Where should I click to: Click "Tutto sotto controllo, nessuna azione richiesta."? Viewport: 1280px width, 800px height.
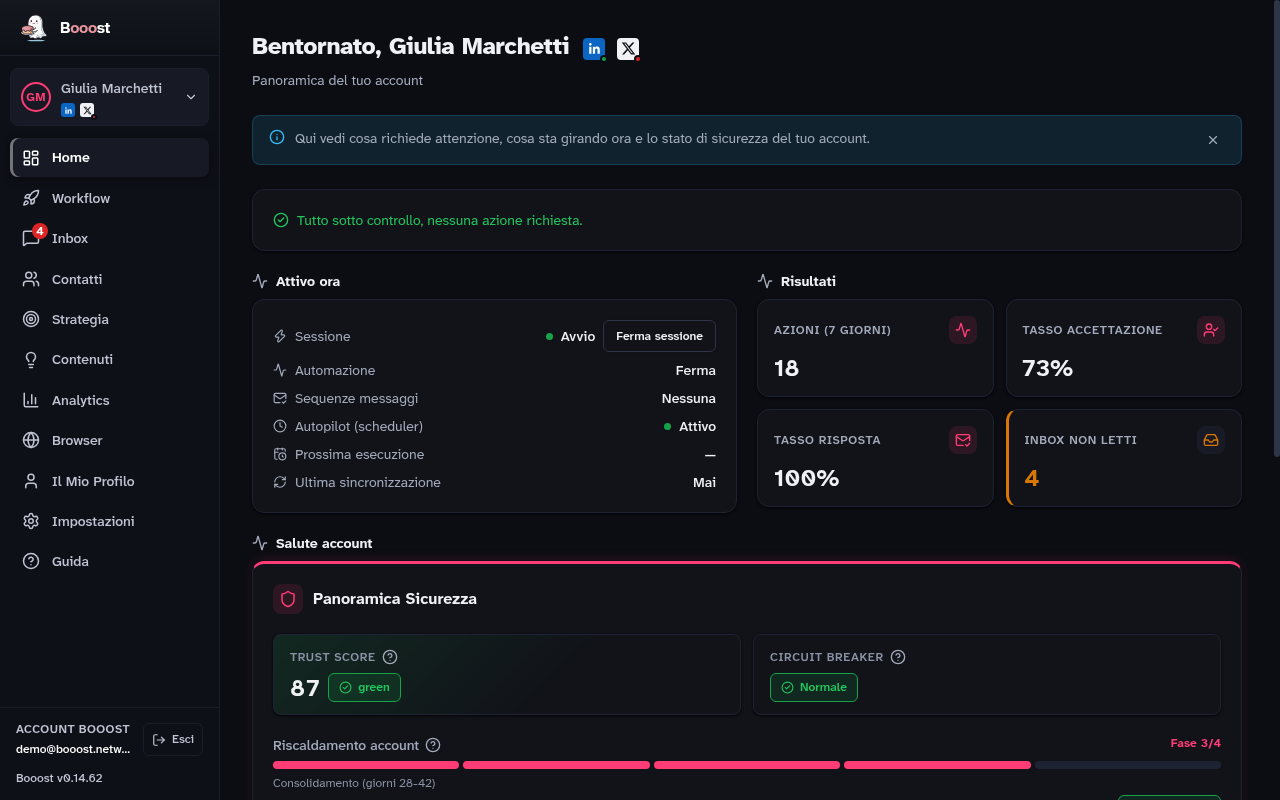pyautogui.click(x=439, y=220)
